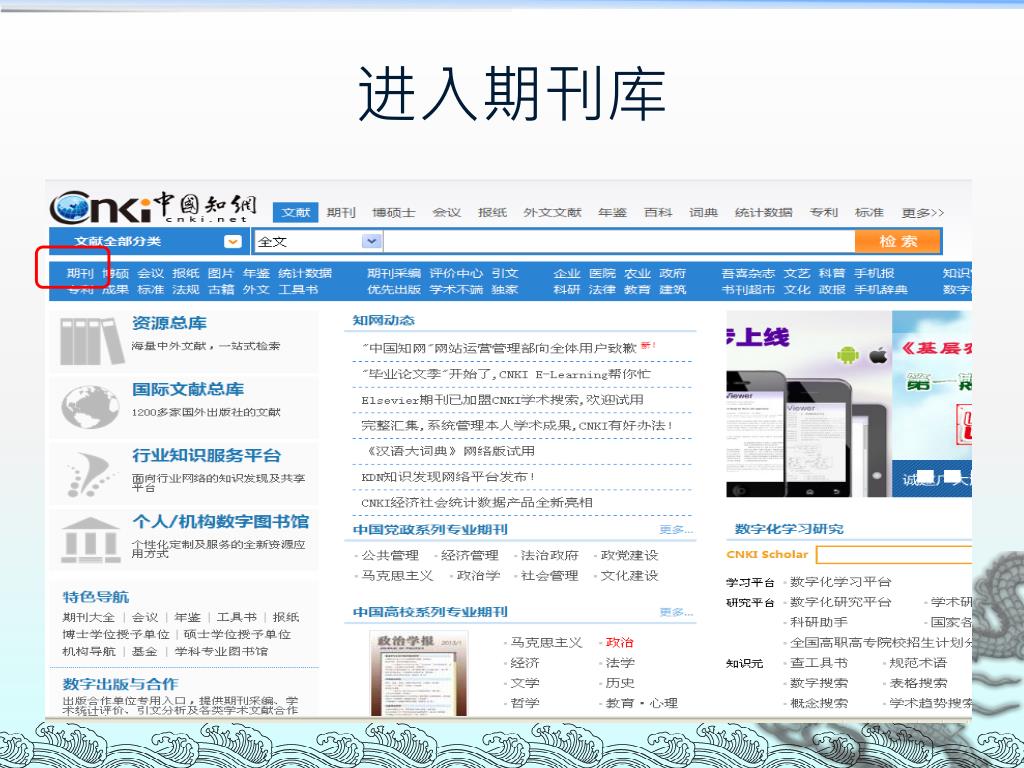This screenshot has height=768, width=1024.
Task: Open the 学科专业图书馆 link
Action: [221, 651]
